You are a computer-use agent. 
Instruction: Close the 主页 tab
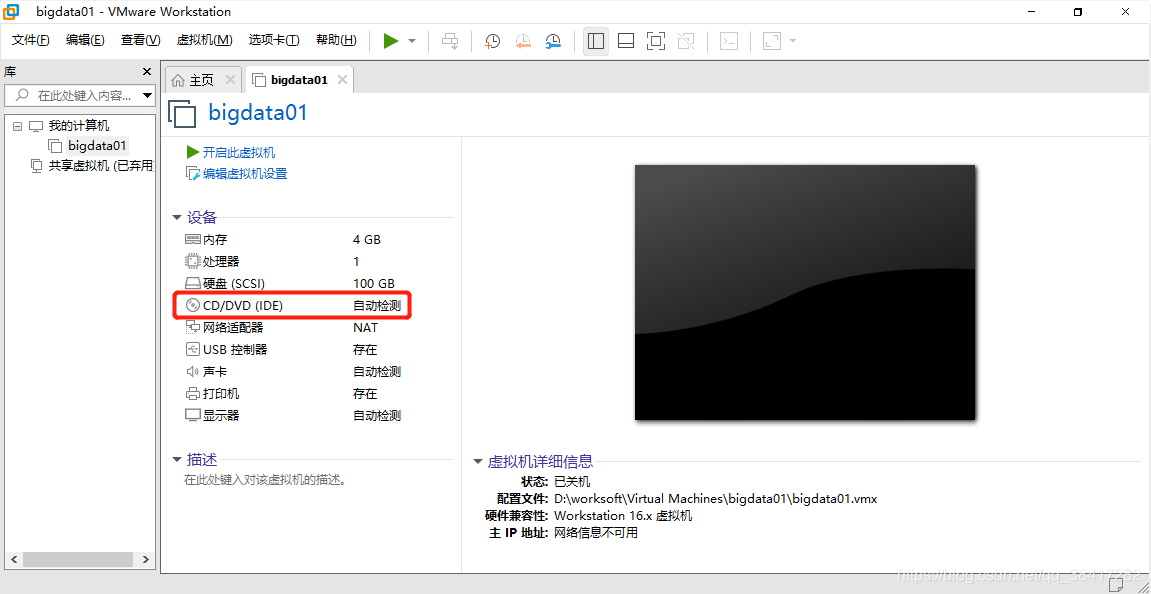click(230, 80)
